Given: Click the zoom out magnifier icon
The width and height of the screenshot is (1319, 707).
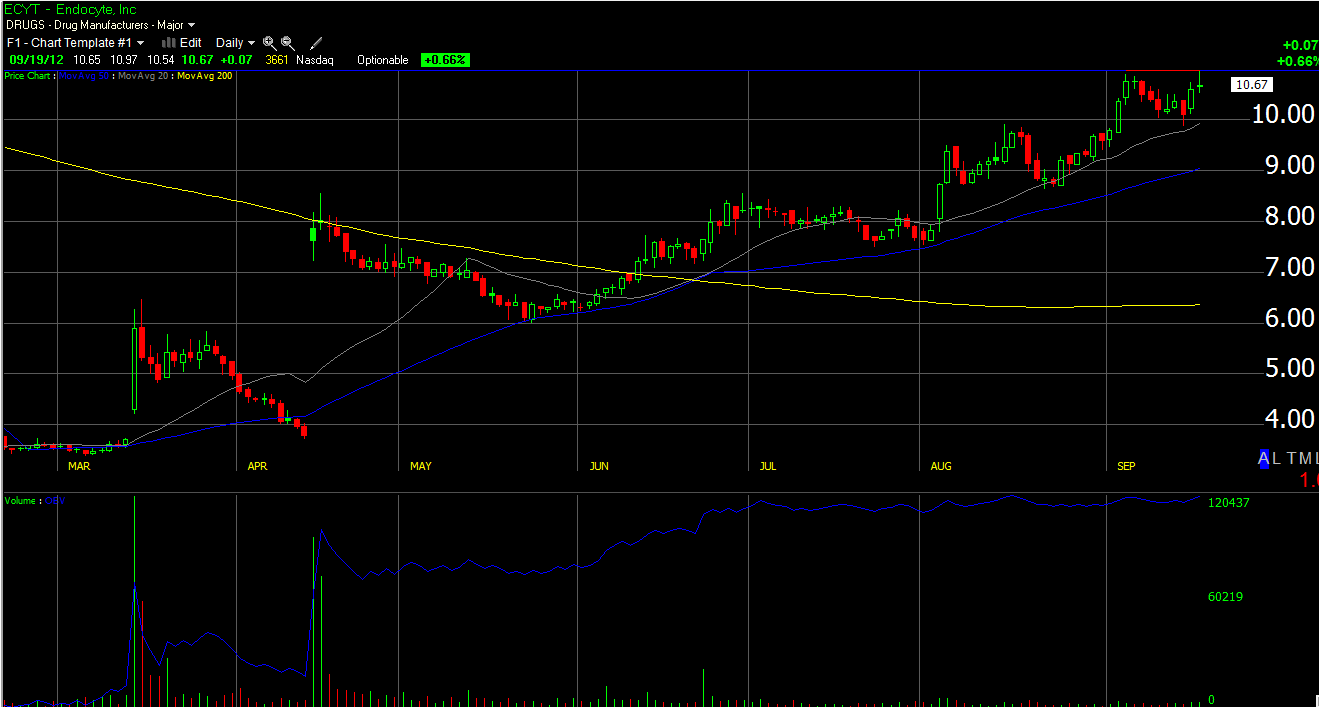Looking at the screenshot, I should [x=287, y=43].
